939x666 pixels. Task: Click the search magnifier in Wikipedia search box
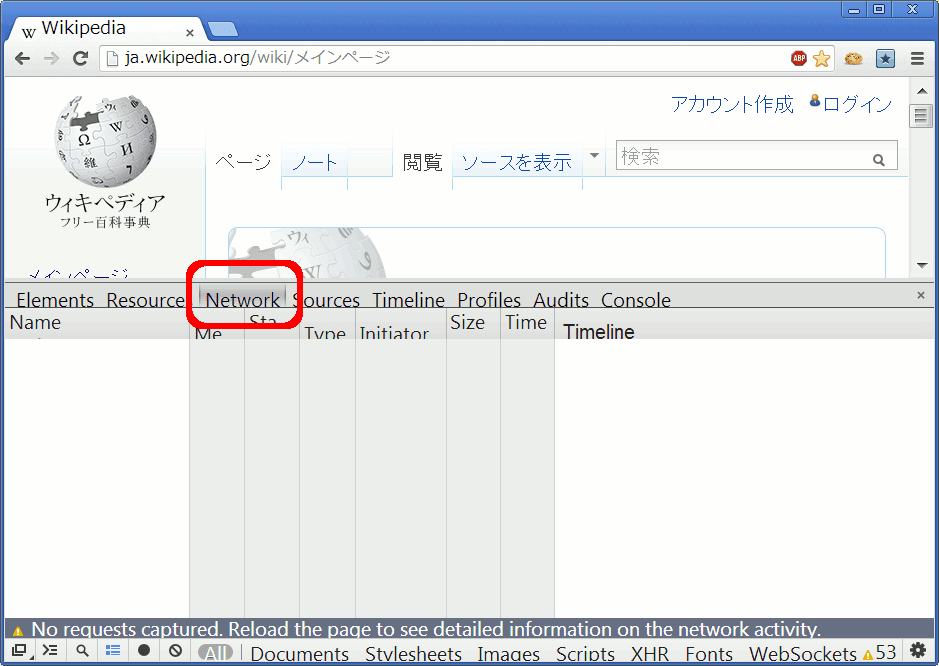click(879, 159)
